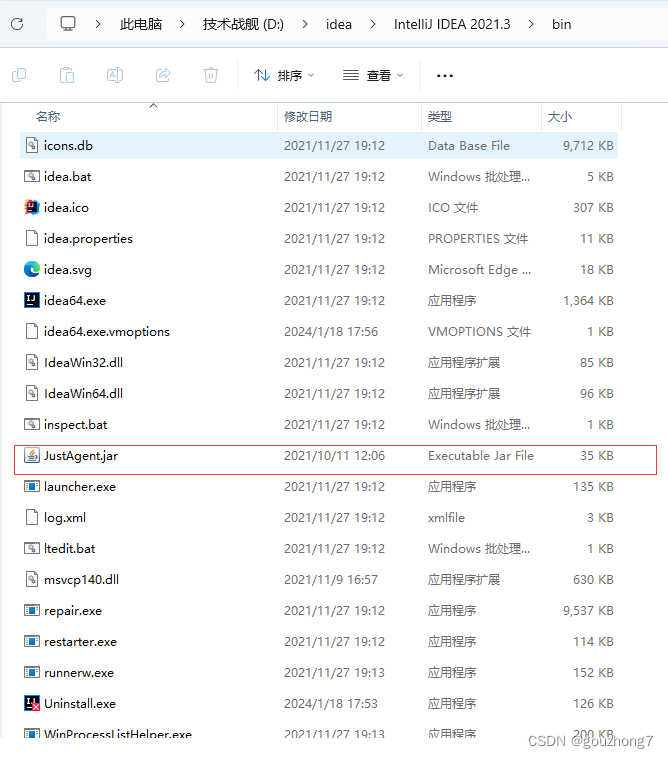The image size is (668, 758).
Task: Click the computer monitor icon in breadcrumb
Action: [x=68, y=24]
